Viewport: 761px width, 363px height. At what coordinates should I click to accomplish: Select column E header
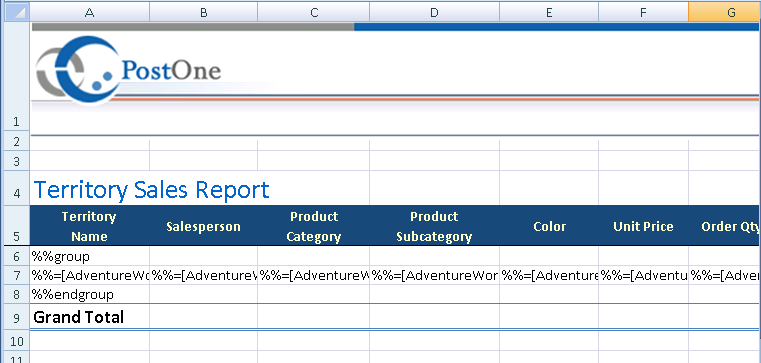(549, 12)
